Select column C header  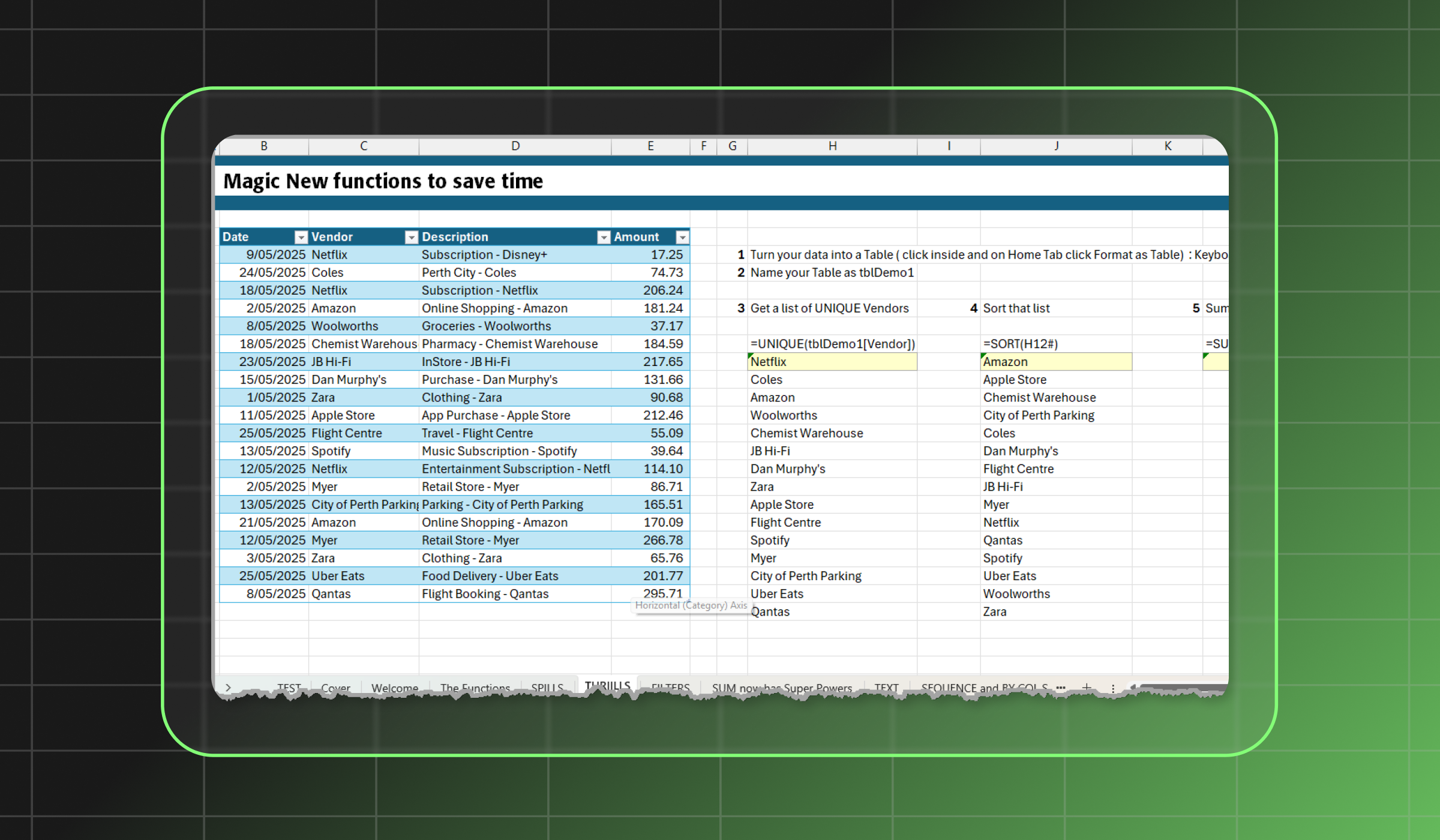(364, 146)
